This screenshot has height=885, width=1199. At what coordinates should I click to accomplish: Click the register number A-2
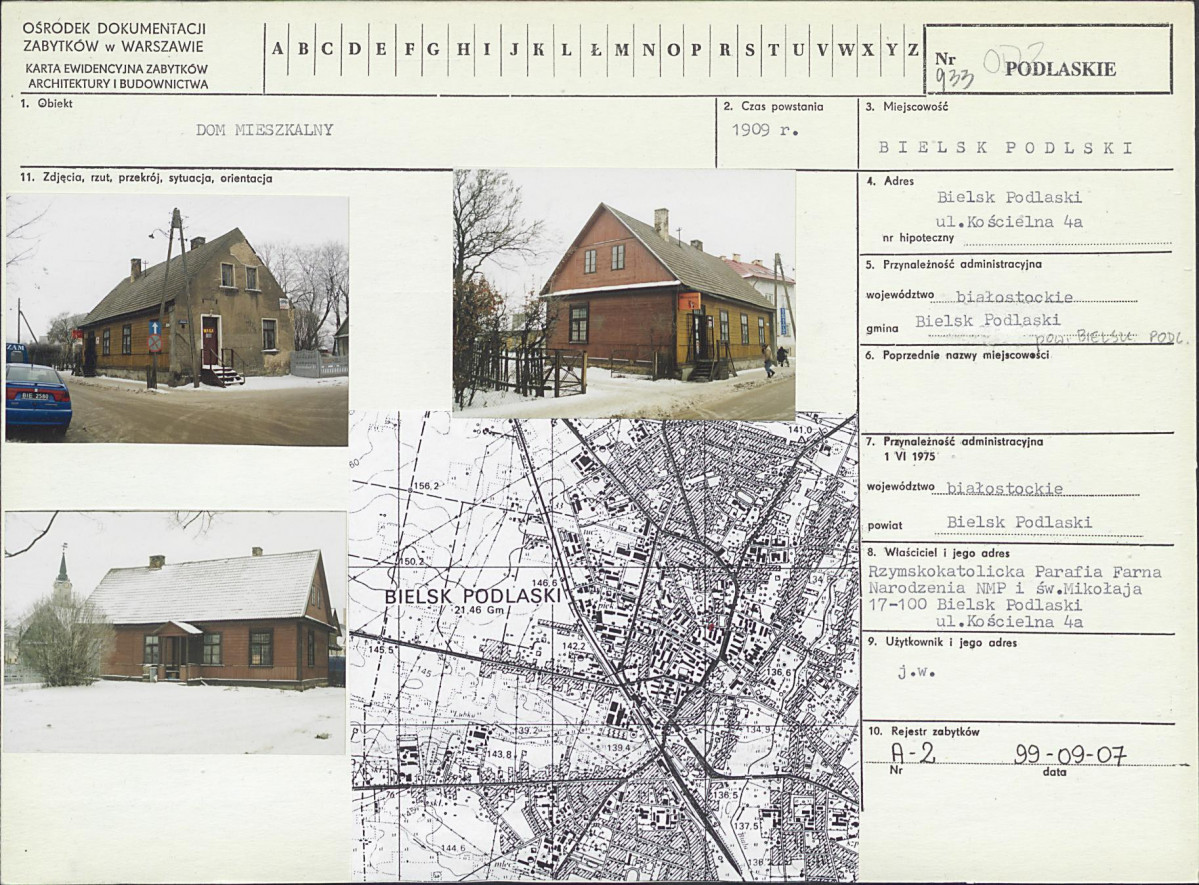point(913,753)
